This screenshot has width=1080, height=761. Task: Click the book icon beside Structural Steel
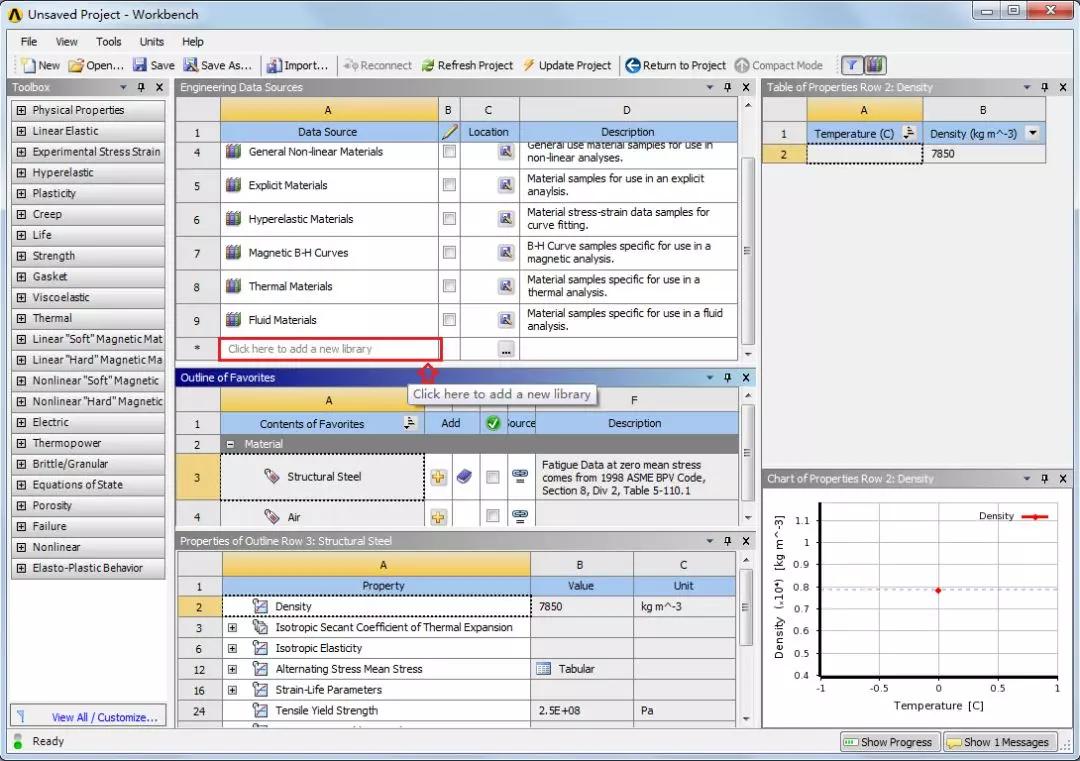(463, 476)
